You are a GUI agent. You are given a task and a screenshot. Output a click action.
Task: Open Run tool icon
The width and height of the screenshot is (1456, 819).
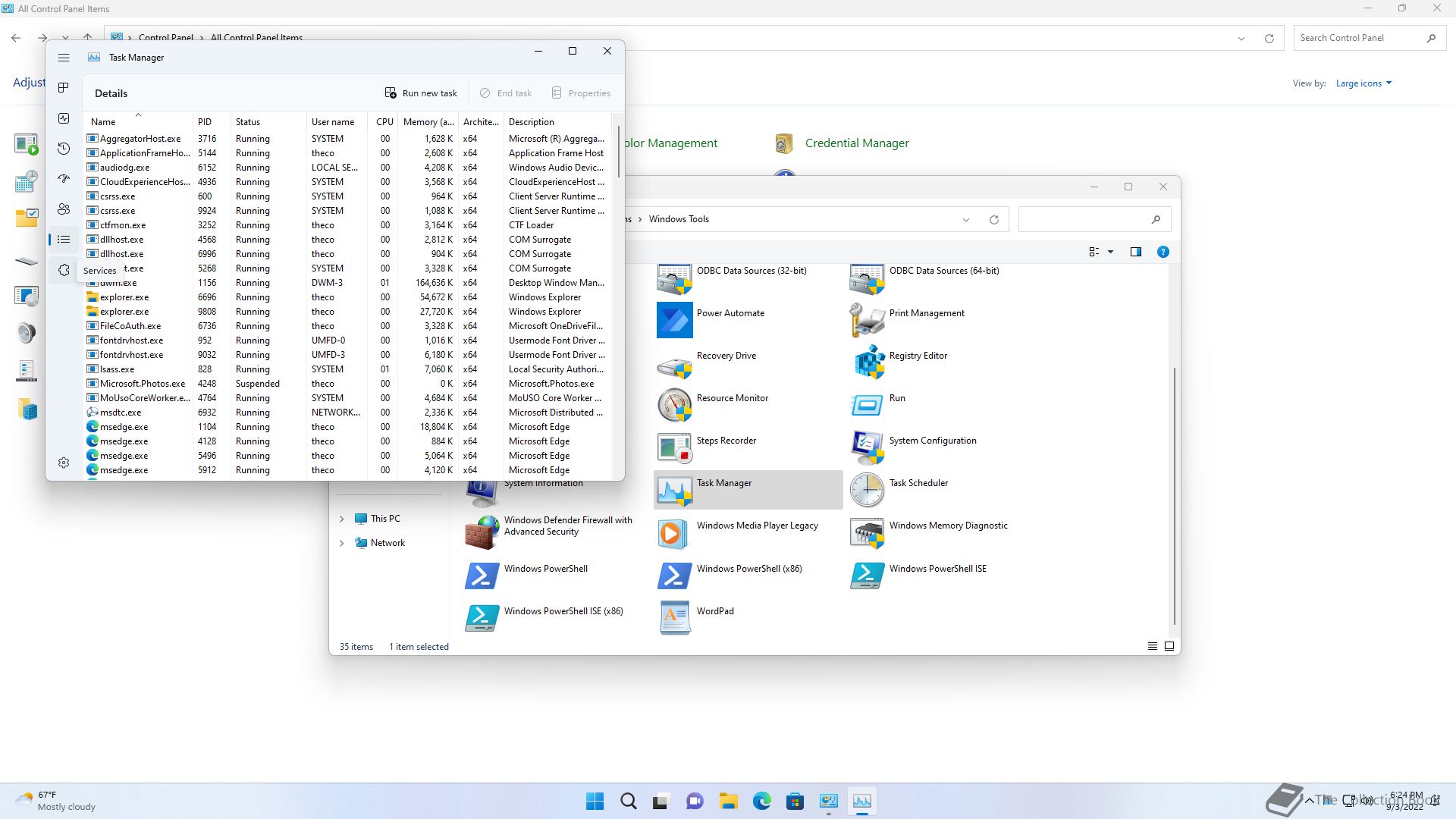[867, 405]
